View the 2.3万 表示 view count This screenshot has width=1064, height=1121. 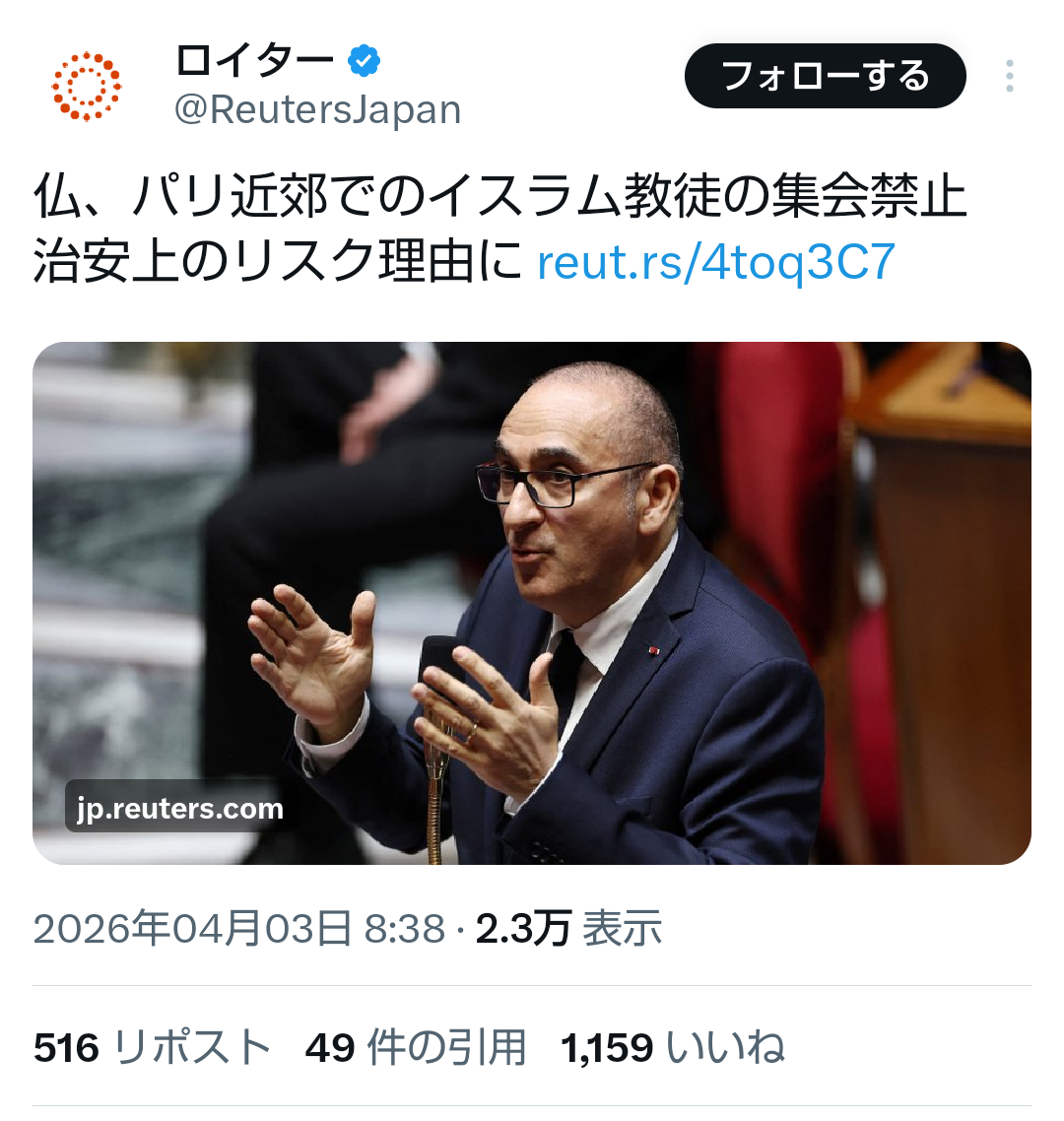(x=568, y=929)
